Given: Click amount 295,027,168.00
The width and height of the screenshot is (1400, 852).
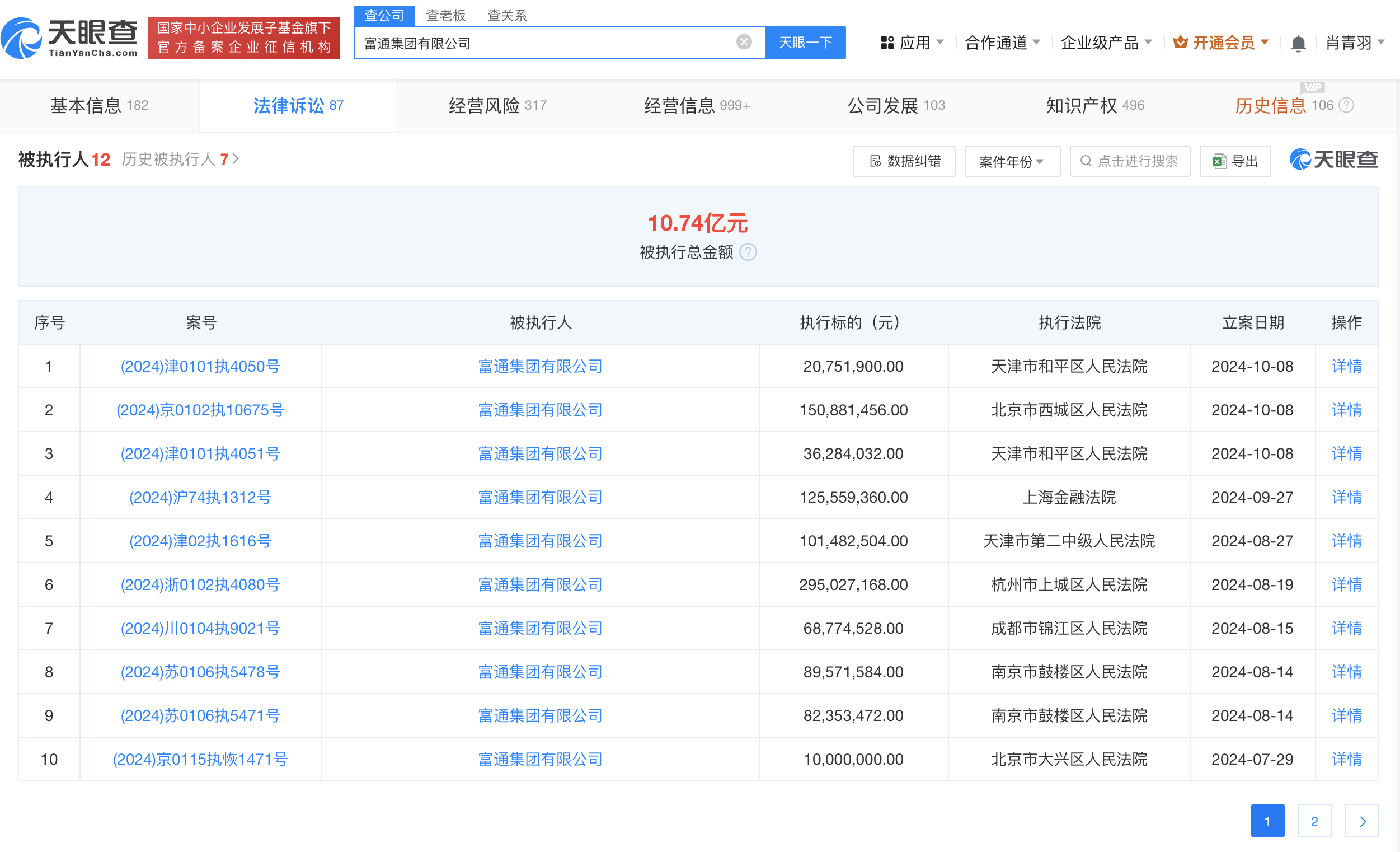Looking at the screenshot, I should (853, 585).
